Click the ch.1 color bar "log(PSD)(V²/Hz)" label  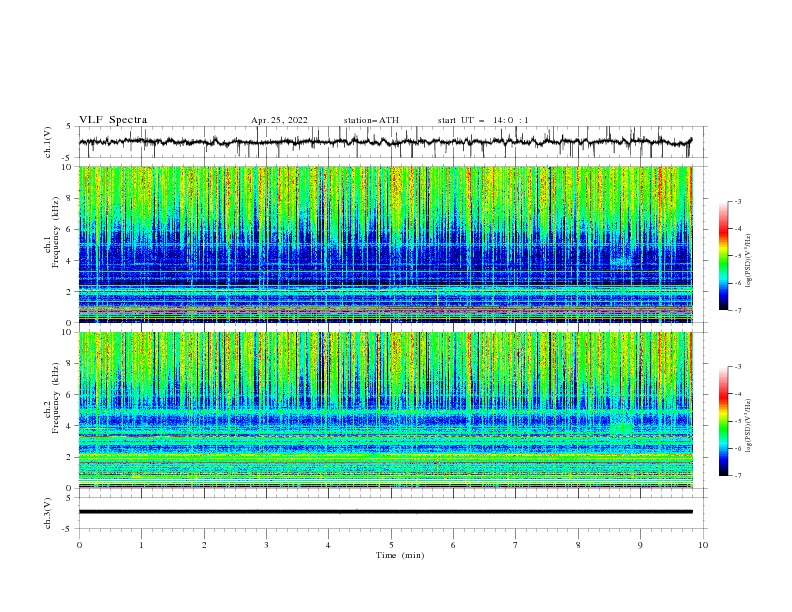(x=748, y=261)
